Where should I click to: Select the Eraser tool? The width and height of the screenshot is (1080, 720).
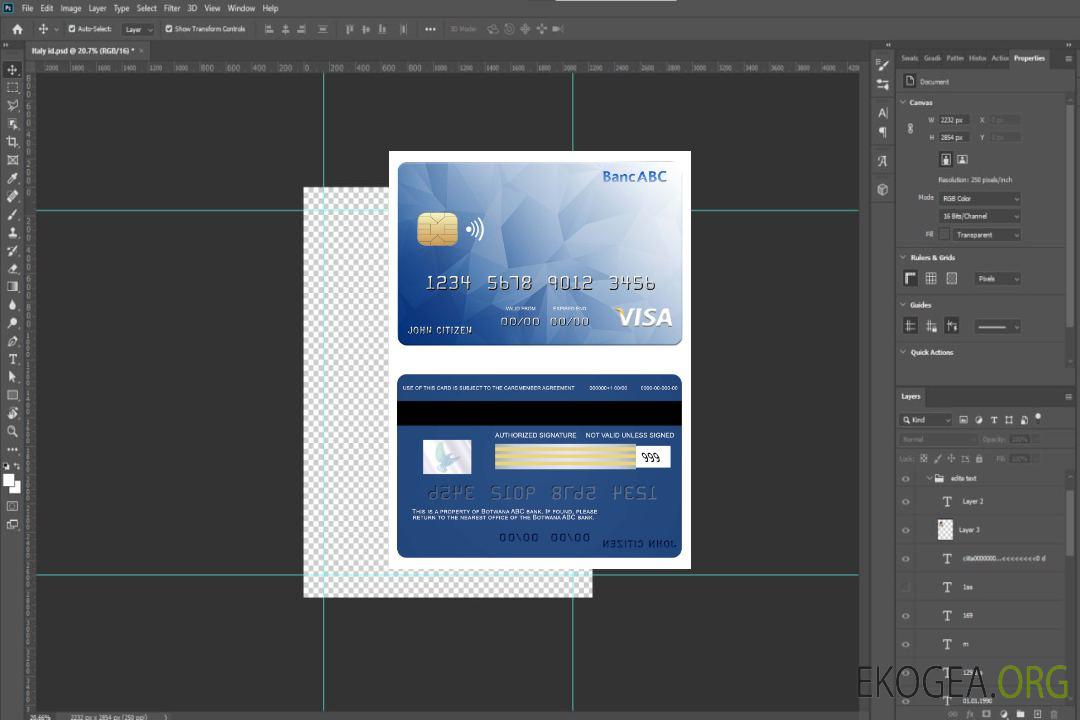(12, 269)
